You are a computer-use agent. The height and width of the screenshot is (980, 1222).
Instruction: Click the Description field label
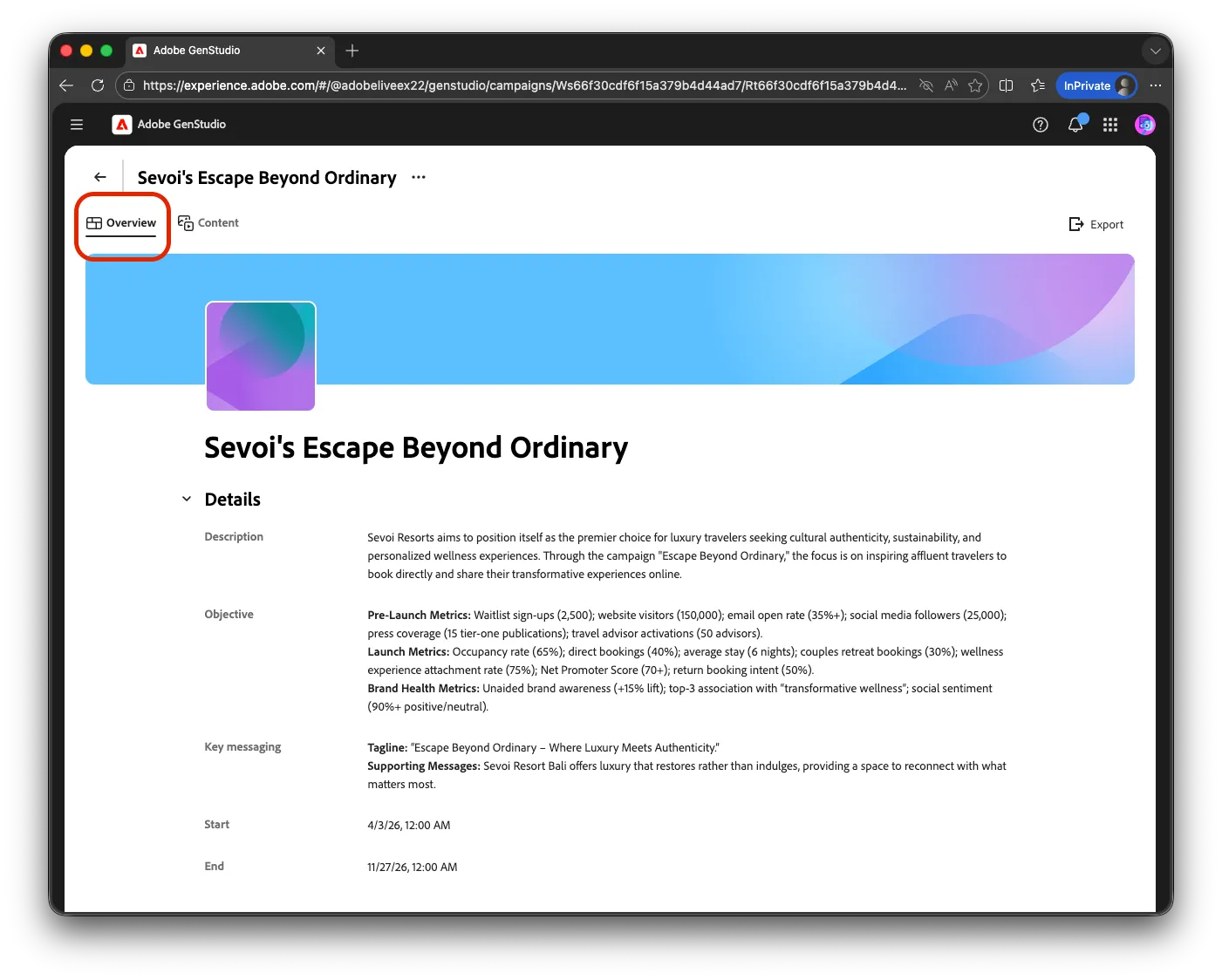[x=234, y=537]
